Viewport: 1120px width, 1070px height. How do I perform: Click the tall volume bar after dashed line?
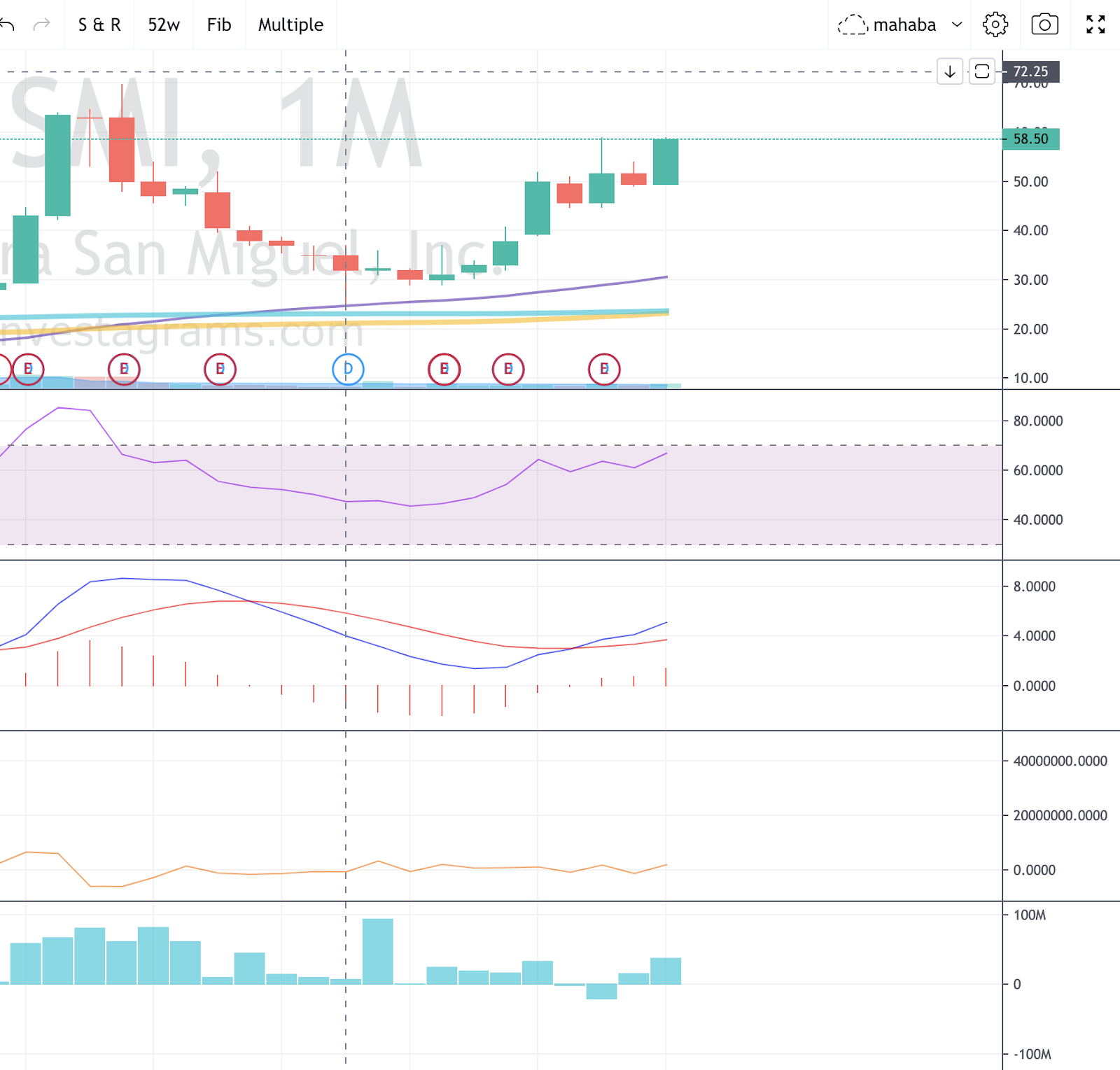378,952
